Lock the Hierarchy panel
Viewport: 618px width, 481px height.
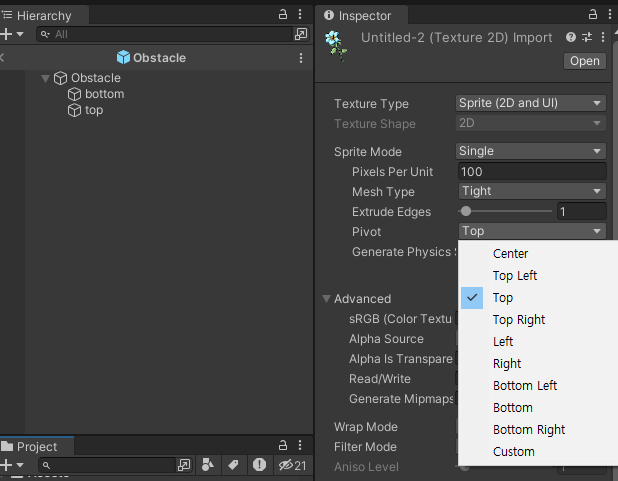(283, 15)
